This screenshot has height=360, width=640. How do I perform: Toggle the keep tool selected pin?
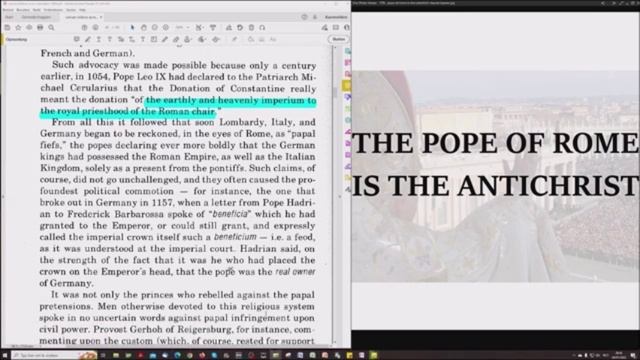tap(234, 39)
